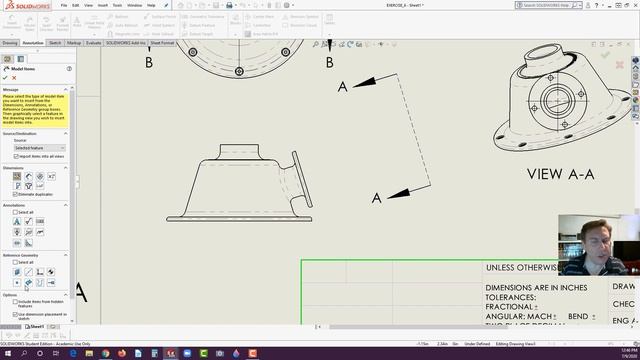The width and height of the screenshot is (640, 360).
Task: Switch to the FeatureManager tree panel tab
Action: [x=7, y=59]
